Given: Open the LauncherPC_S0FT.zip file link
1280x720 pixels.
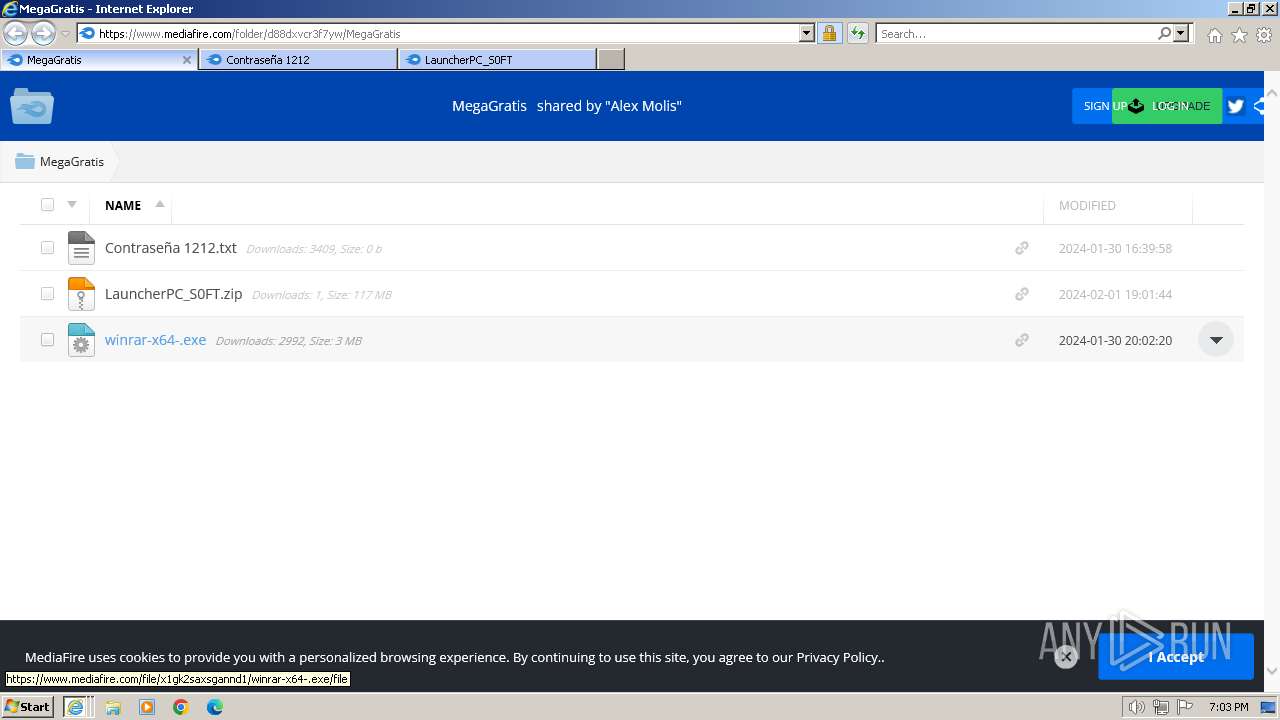Looking at the screenshot, I should pos(174,294).
